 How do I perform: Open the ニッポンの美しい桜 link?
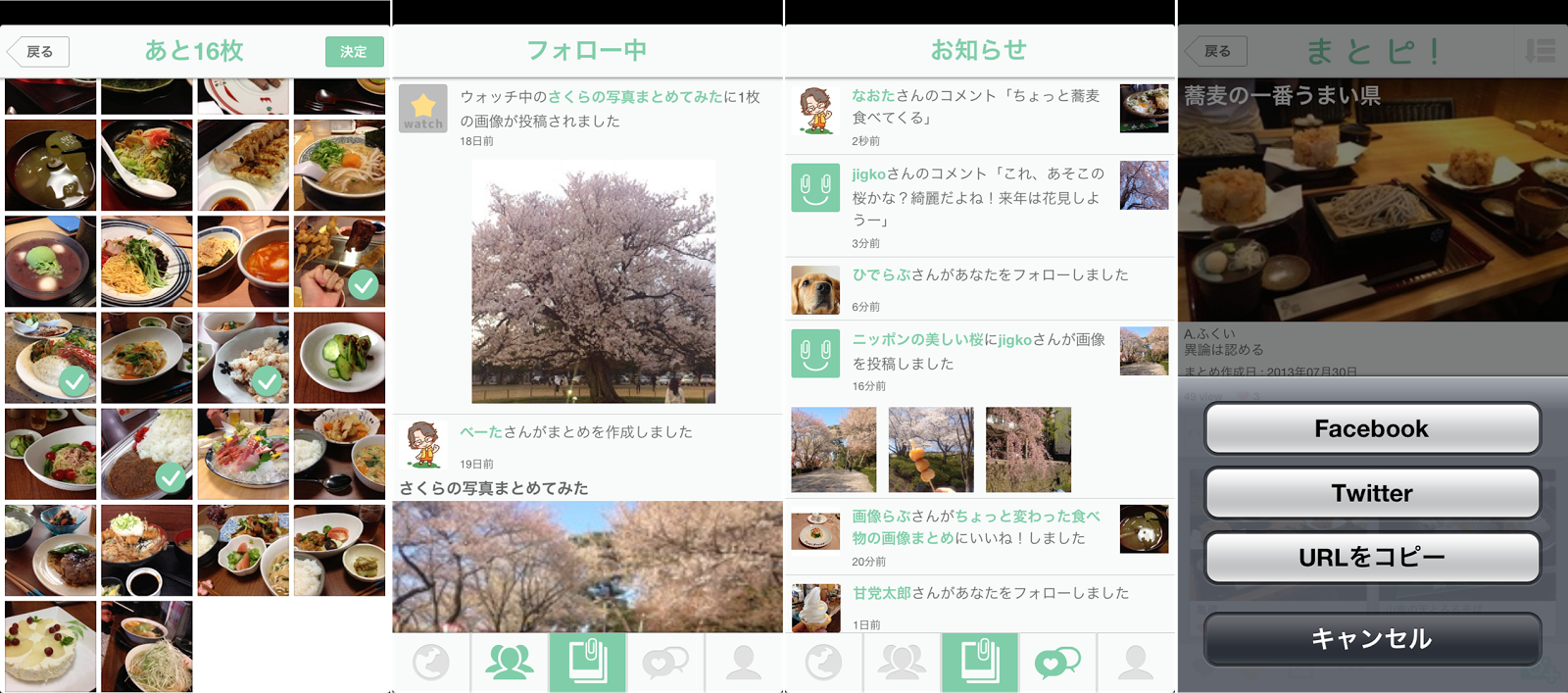917,340
